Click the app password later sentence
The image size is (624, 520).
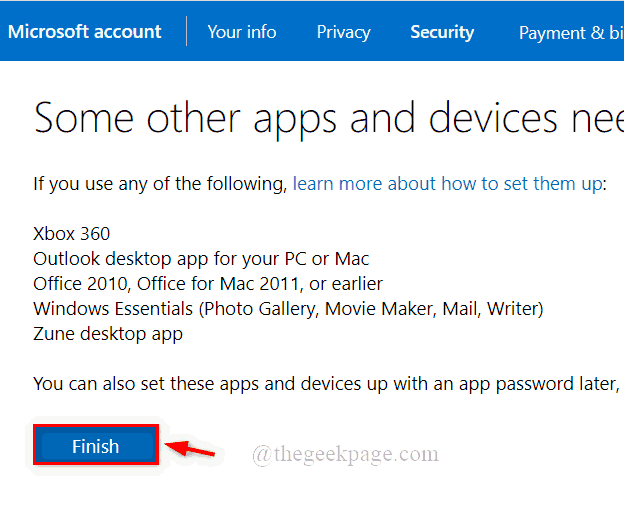(320, 384)
